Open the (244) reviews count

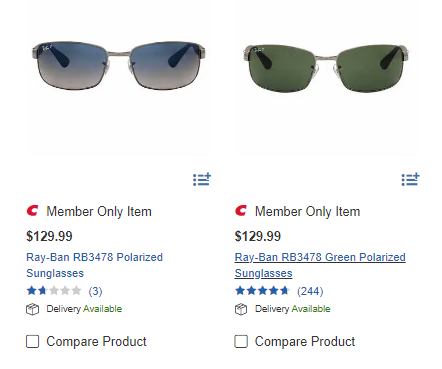(x=310, y=291)
